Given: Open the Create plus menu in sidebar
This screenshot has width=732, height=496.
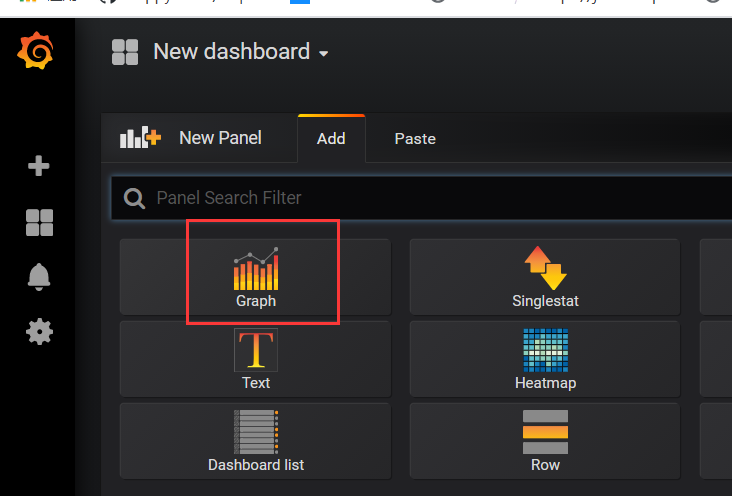Looking at the screenshot, I should tap(39, 166).
